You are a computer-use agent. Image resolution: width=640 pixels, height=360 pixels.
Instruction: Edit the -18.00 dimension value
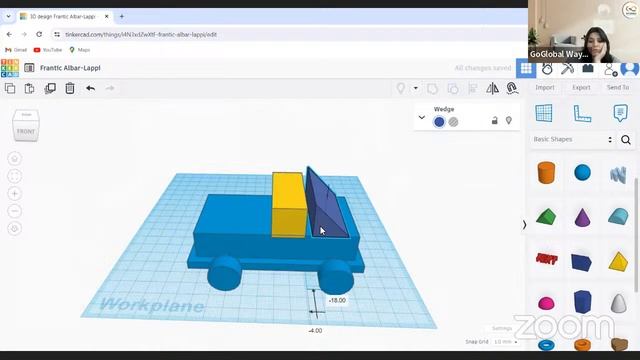[x=337, y=300]
